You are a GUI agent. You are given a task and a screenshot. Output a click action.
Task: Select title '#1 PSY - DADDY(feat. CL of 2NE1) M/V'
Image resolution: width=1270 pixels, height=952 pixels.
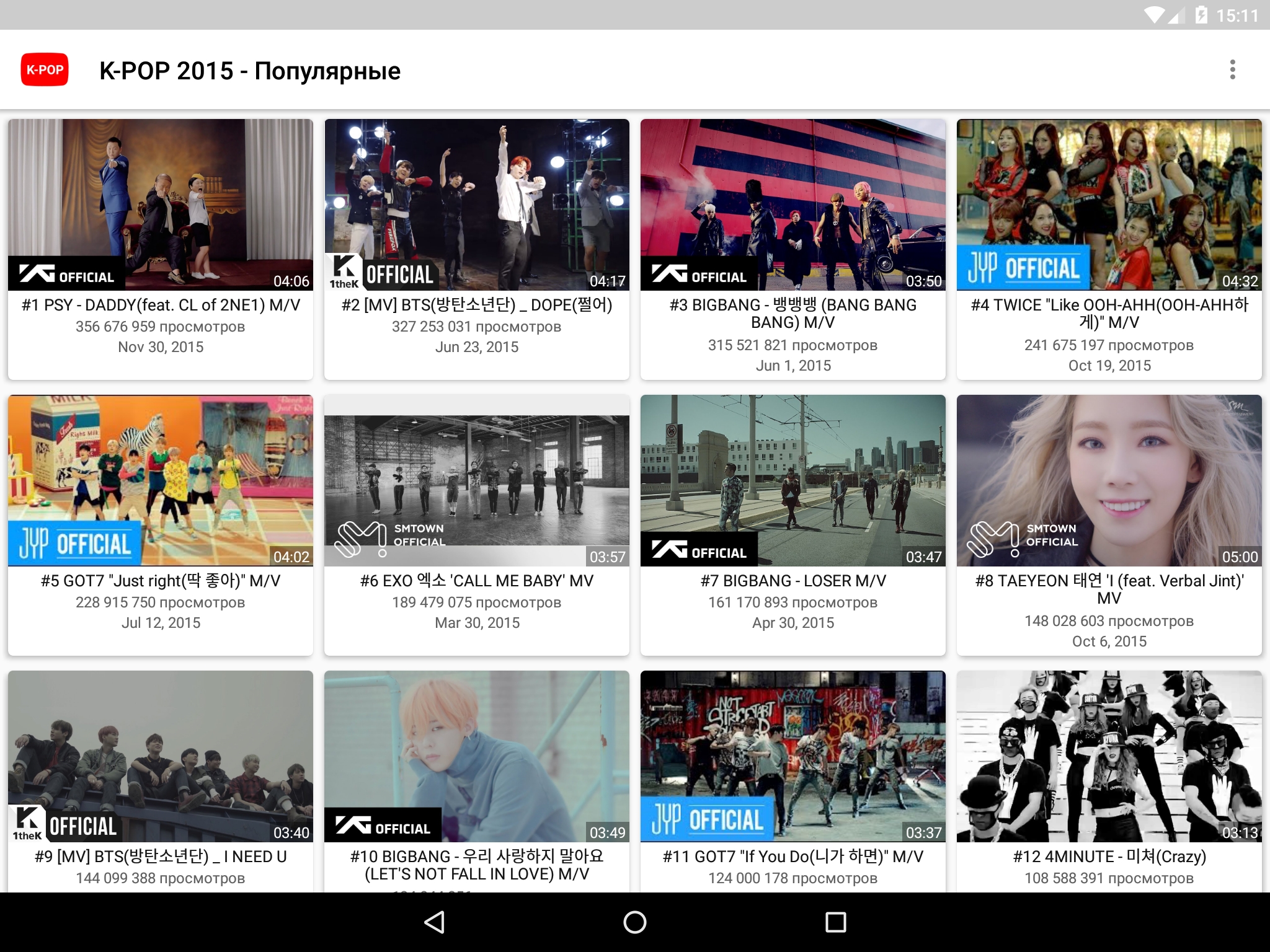coord(161,305)
